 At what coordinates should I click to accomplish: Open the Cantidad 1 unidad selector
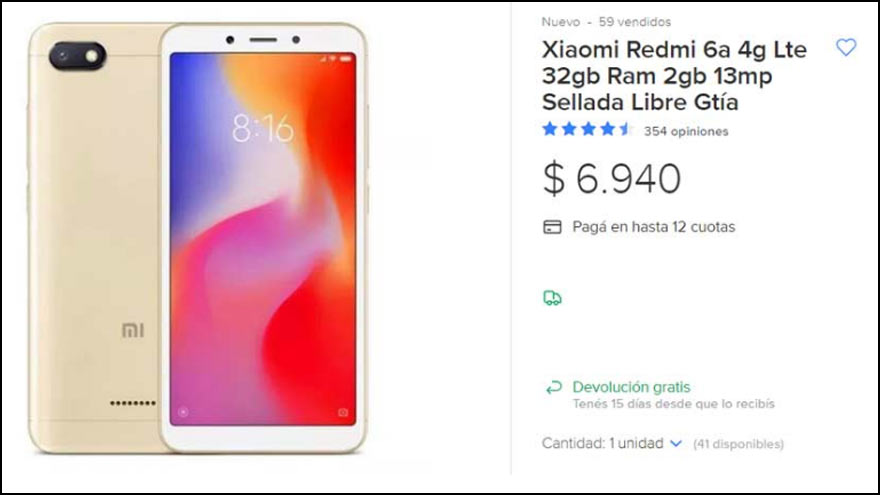(x=612, y=443)
